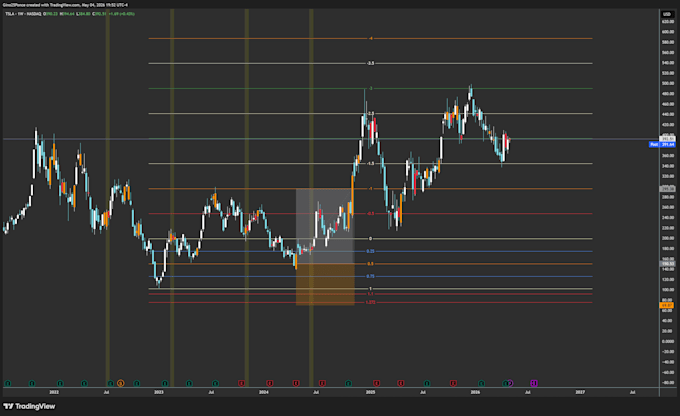Open the TradingView logo link
The height and width of the screenshot is (416, 680).
coord(29,406)
